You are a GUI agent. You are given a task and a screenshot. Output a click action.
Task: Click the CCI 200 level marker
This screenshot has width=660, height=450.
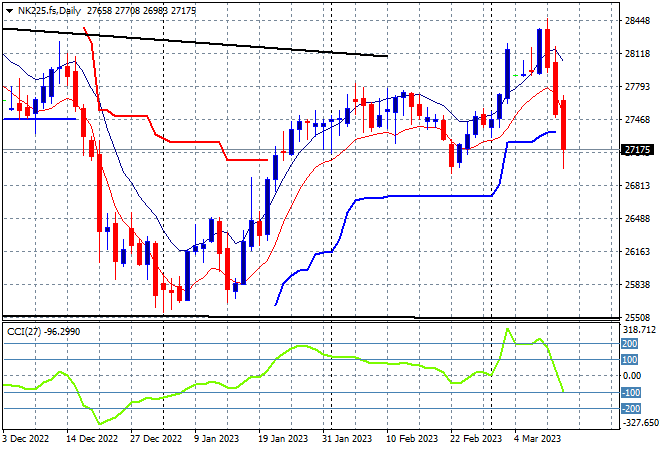tap(630, 344)
